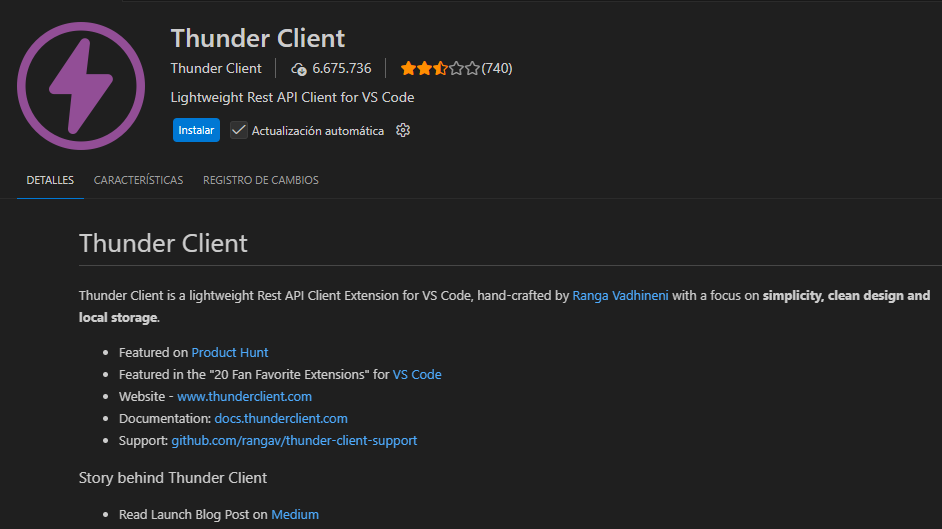Open the Medium launch blog link
This screenshot has width=942, height=529.
(x=295, y=514)
